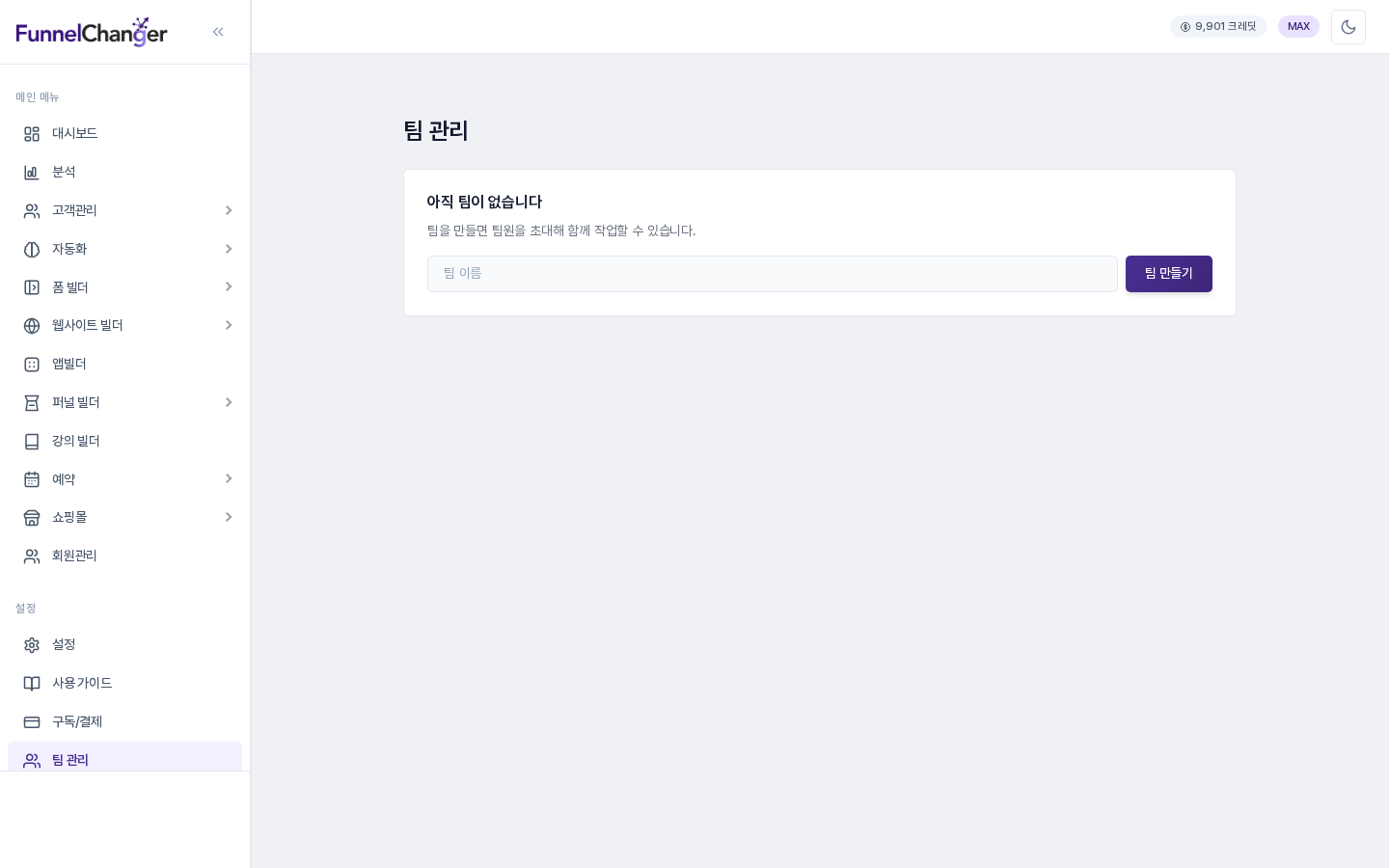The height and width of the screenshot is (868, 1389).
Task: Click the 분석 bar chart icon
Action: pyautogui.click(x=32, y=173)
